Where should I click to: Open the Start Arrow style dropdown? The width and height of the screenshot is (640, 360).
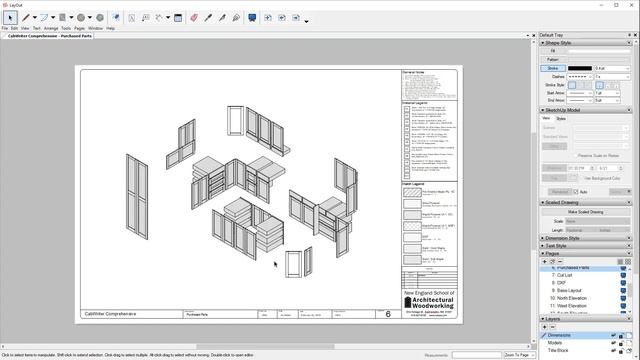pyautogui.click(x=580, y=93)
